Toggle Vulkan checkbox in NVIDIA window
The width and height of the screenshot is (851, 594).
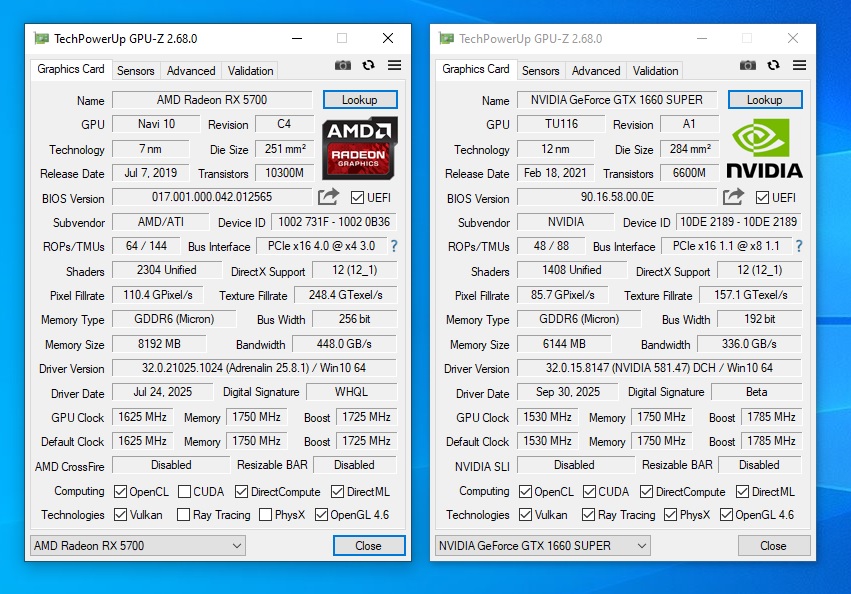(x=525, y=514)
